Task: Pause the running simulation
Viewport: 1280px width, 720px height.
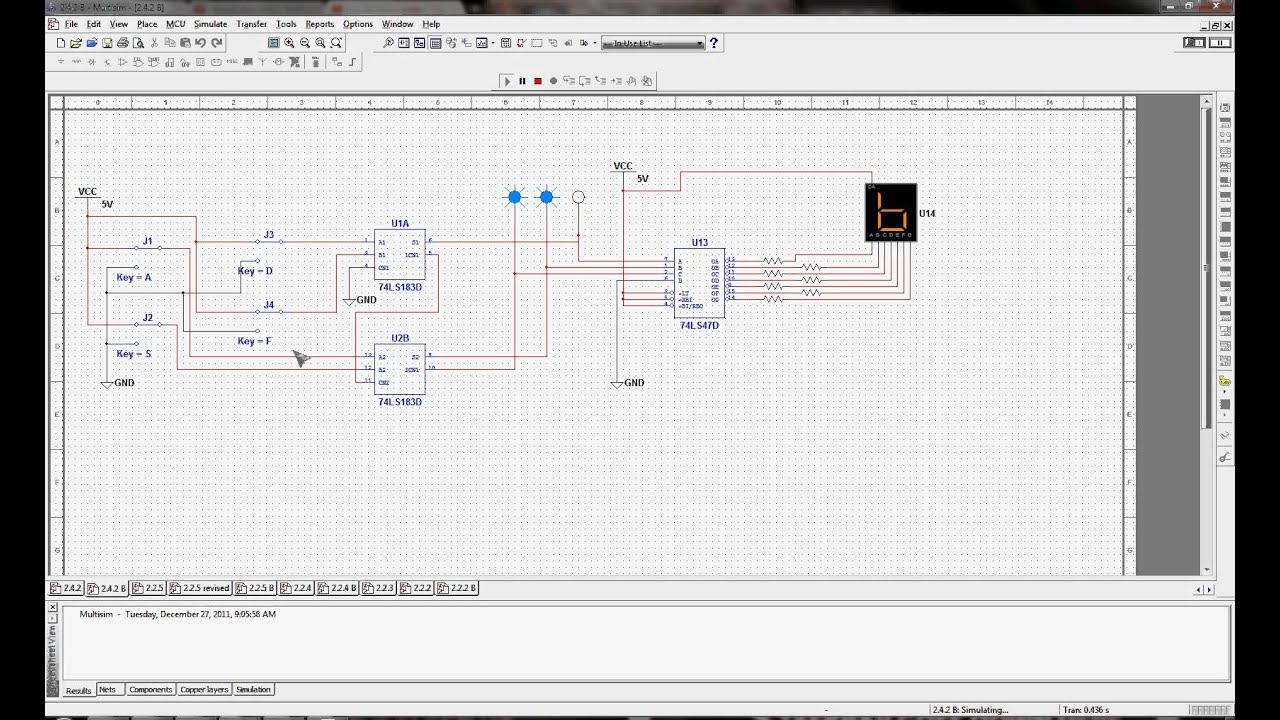Action: coord(522,81)
